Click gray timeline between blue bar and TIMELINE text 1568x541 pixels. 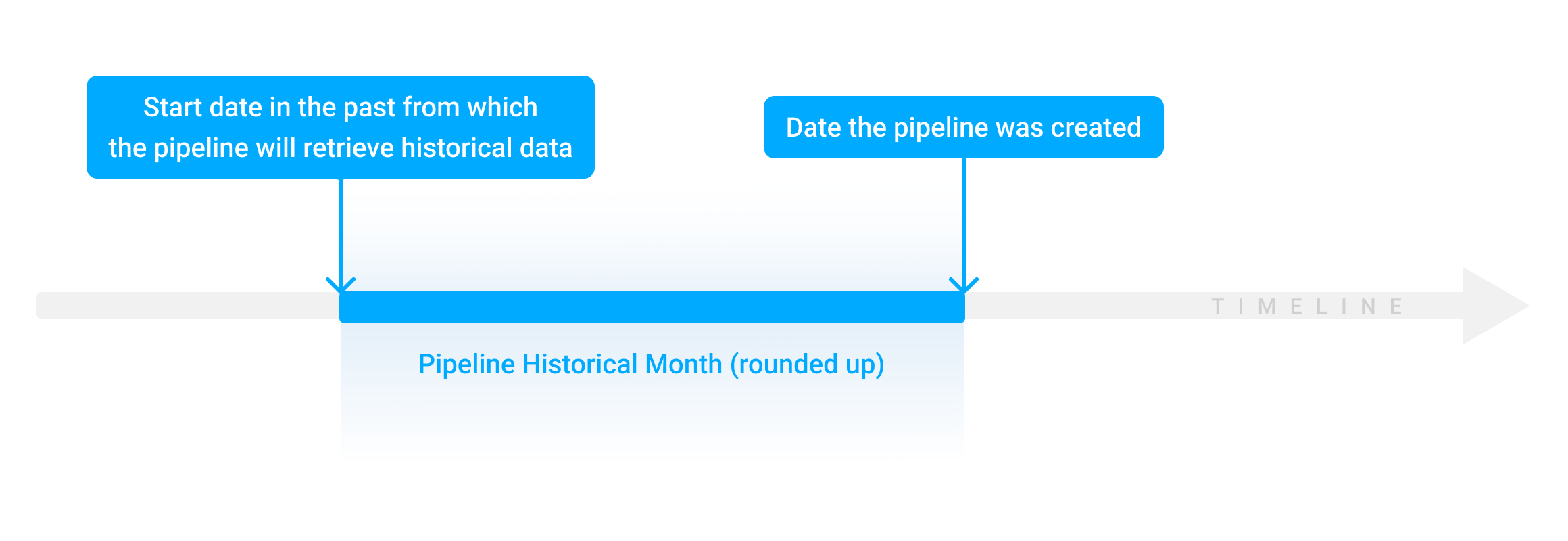(1088, 306)
